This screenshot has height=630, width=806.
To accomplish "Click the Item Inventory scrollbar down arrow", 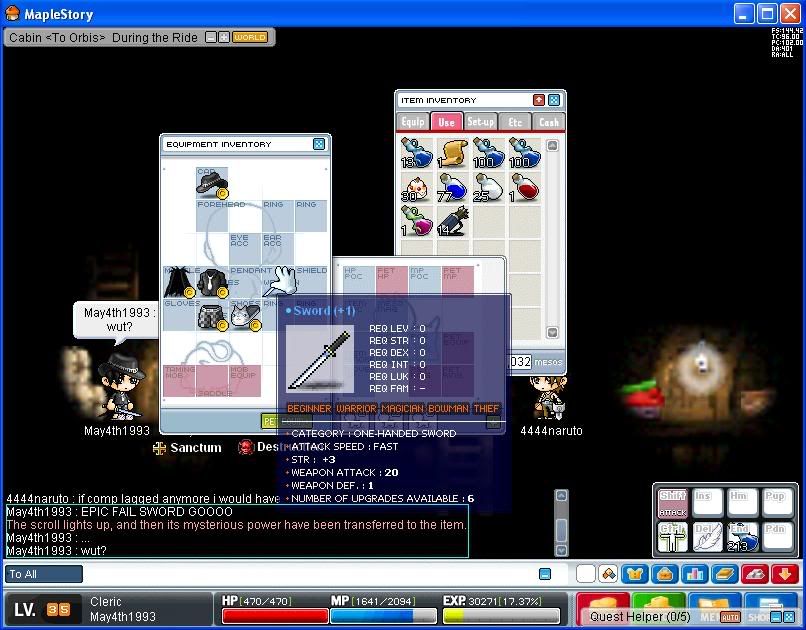I will tap(552, 332).
